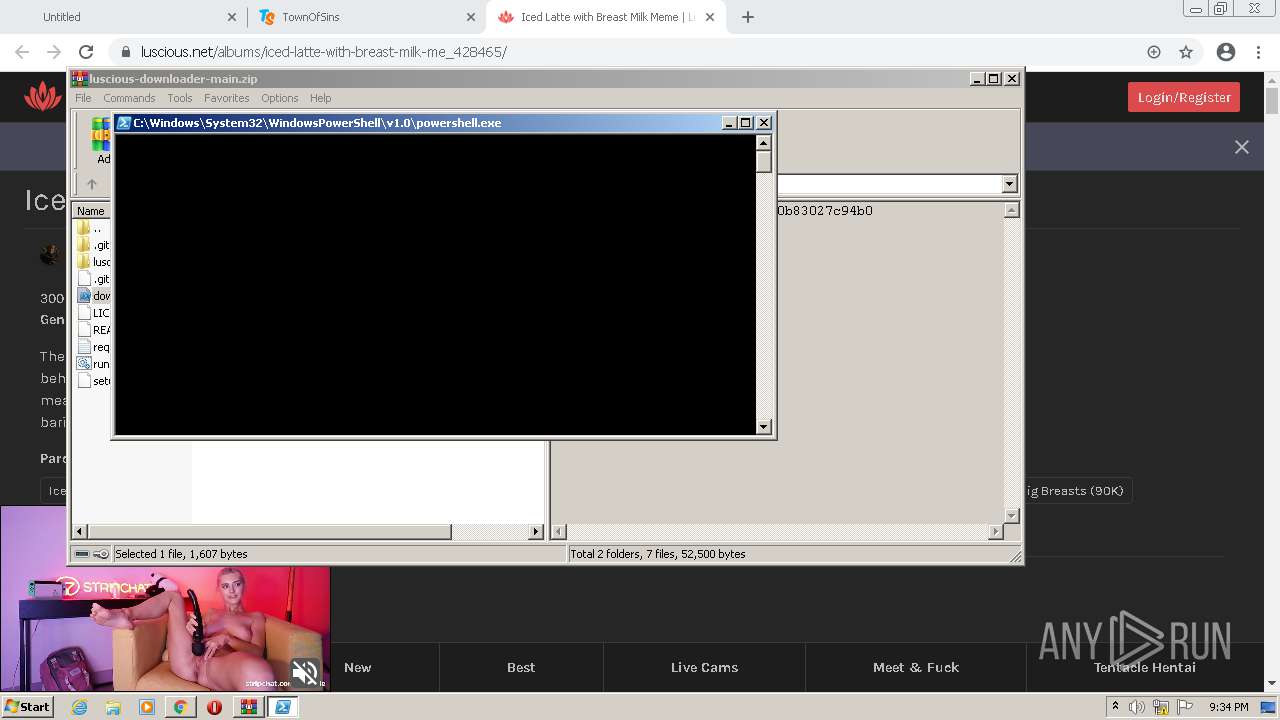Maximize the PowerShell window

click(746, 123)
